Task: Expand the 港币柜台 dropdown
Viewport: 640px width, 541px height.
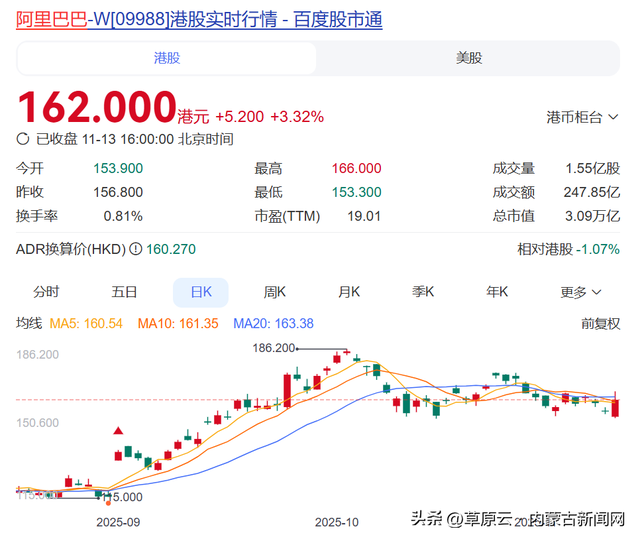Action: point(582,117)
